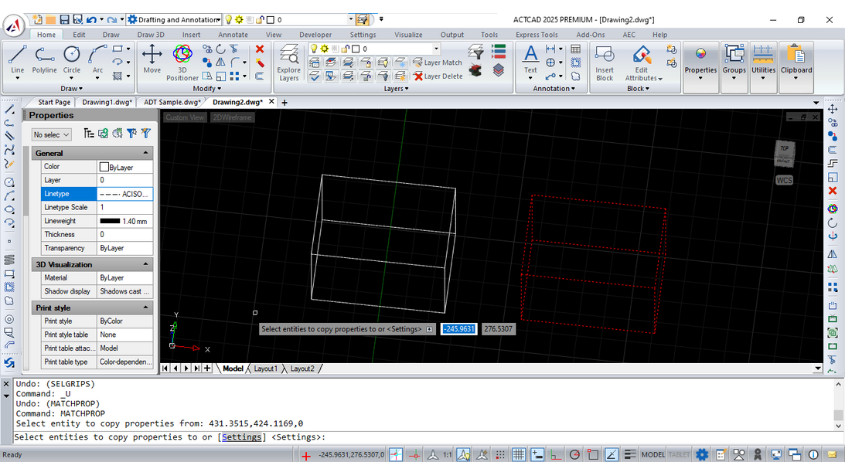Toggle TABLET mode in status bar
The width and height of the screenshot is (845, 475).
click(679, 455)
